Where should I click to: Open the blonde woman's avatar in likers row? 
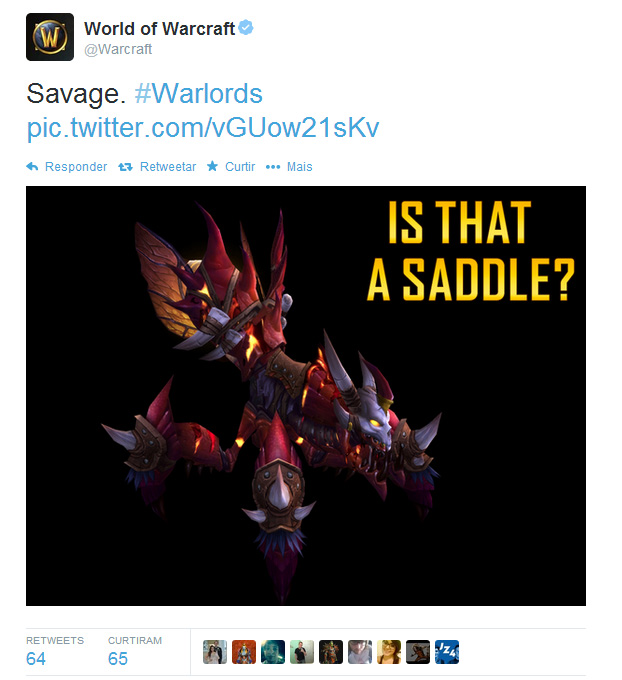tap(389, 652)
